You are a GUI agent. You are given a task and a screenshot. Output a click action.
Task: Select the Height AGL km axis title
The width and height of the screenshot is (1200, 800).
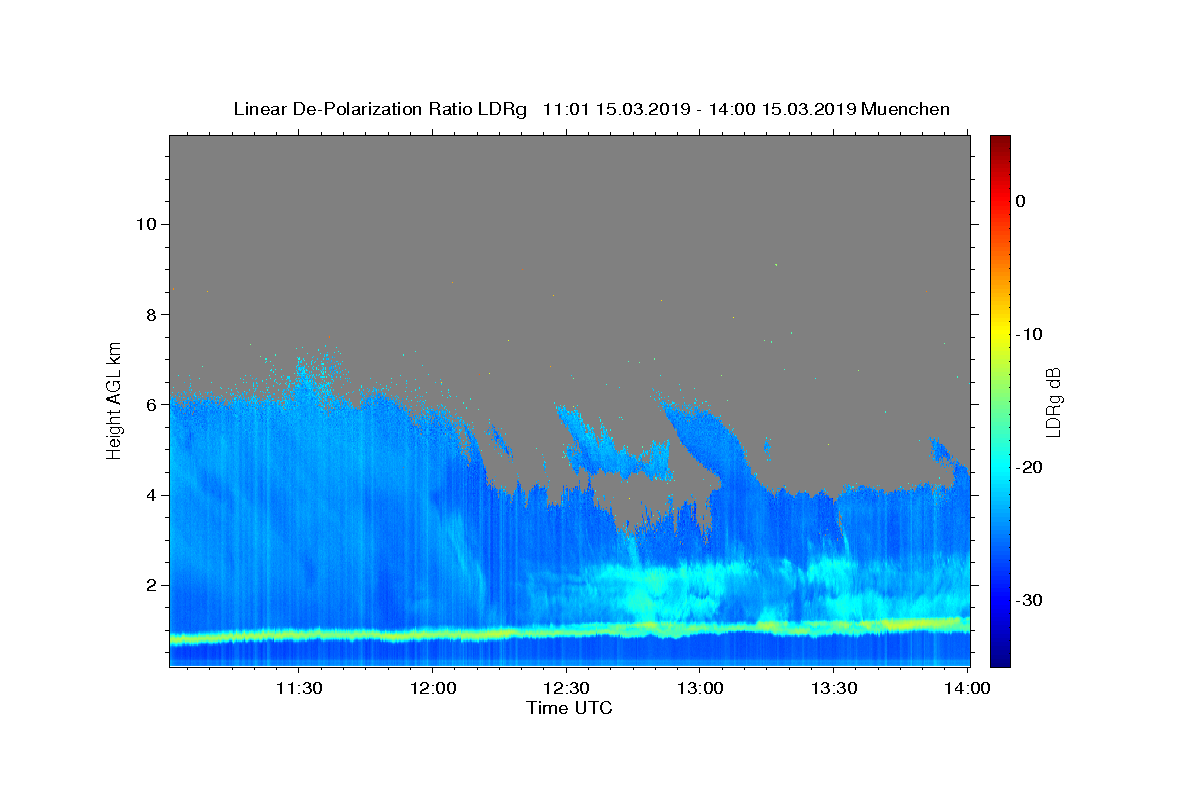[115, 399]
